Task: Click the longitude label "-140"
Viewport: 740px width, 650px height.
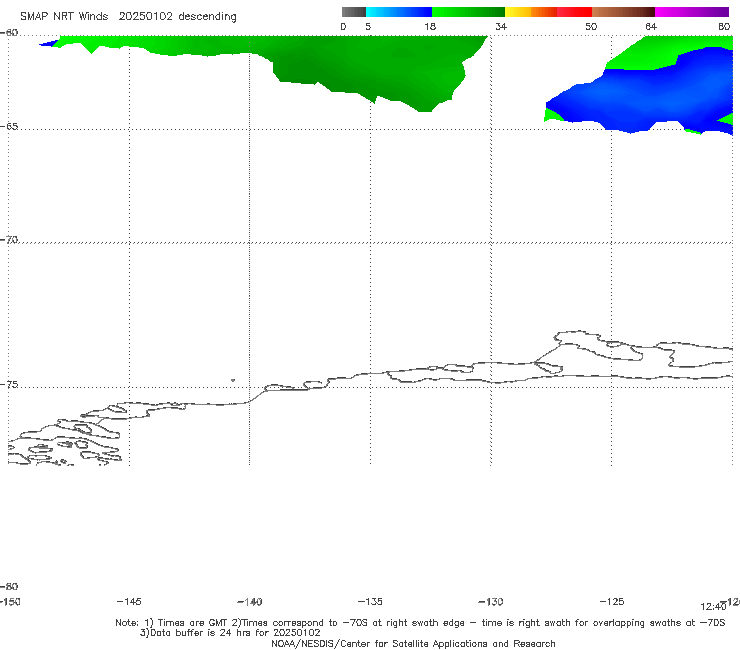Action: 250,602
